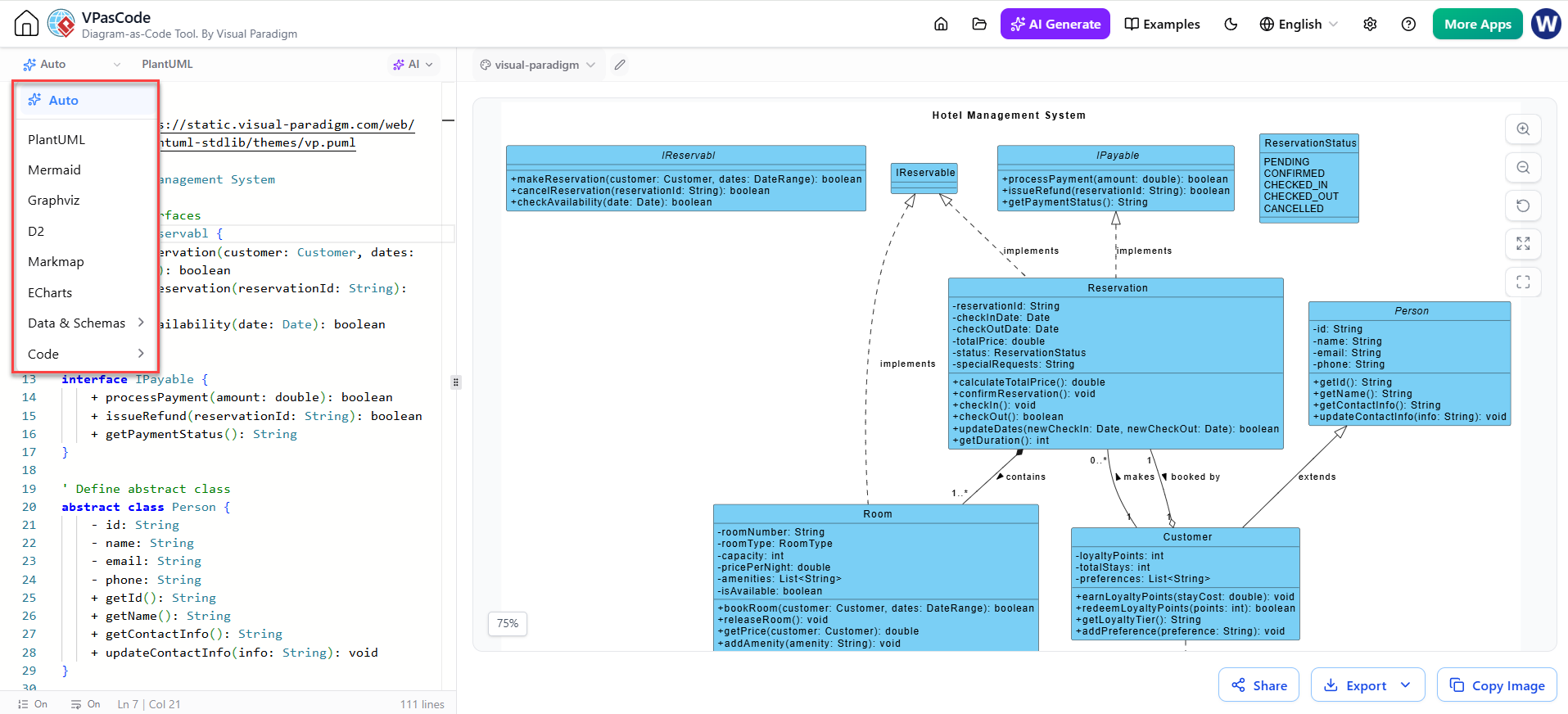1568x714 pixels.
Task: Click the PlantUML label in editor header
Action: point(167,64)
